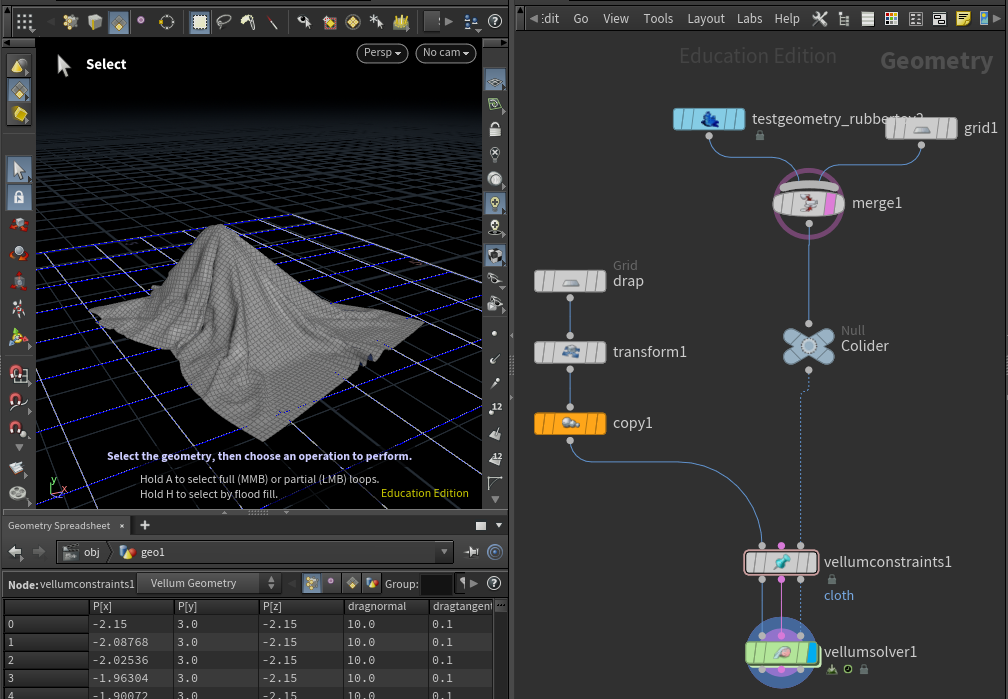Image resolution: width=1008 pixels, height=699 pixels.
Task: Toggle the pin icon in spreadsheet path bar
Action: 472,552
